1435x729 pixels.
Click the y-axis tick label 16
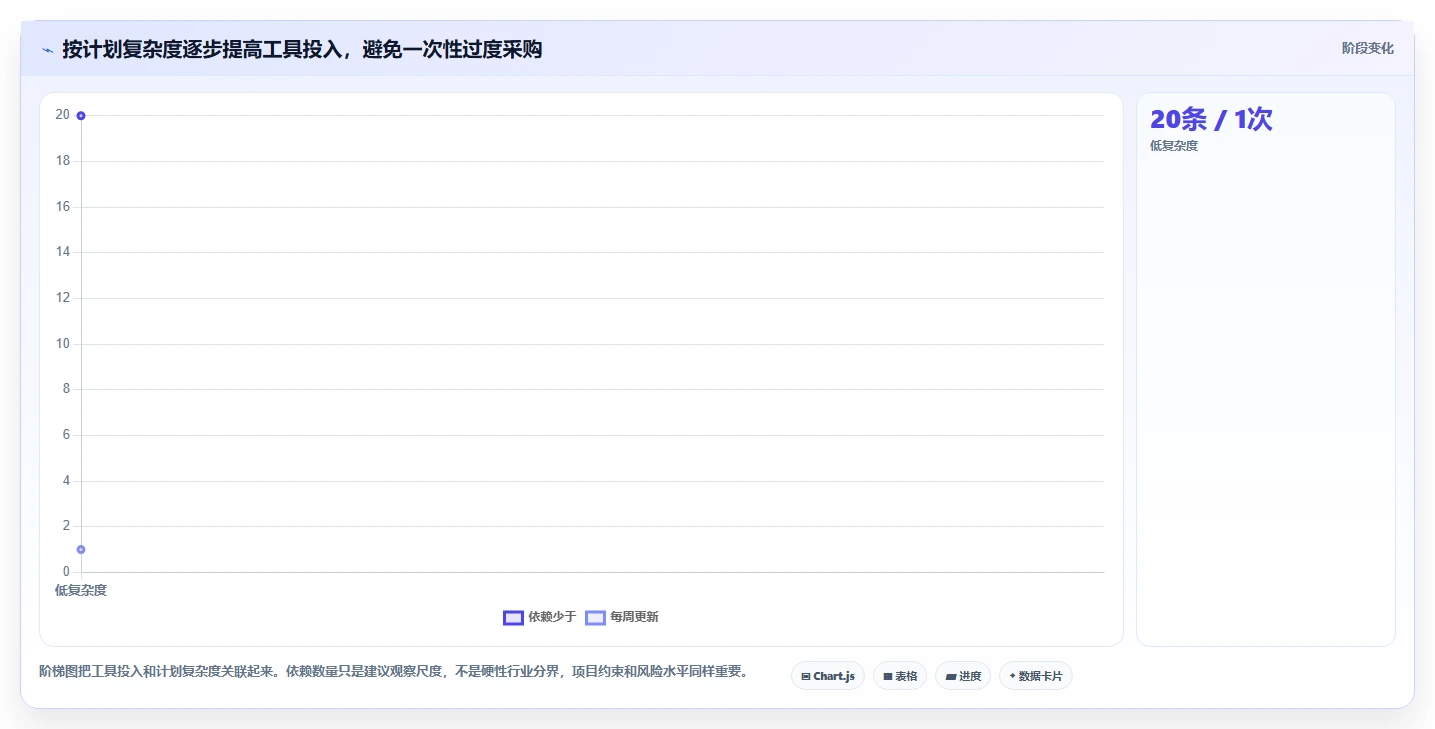pos(63,206)
